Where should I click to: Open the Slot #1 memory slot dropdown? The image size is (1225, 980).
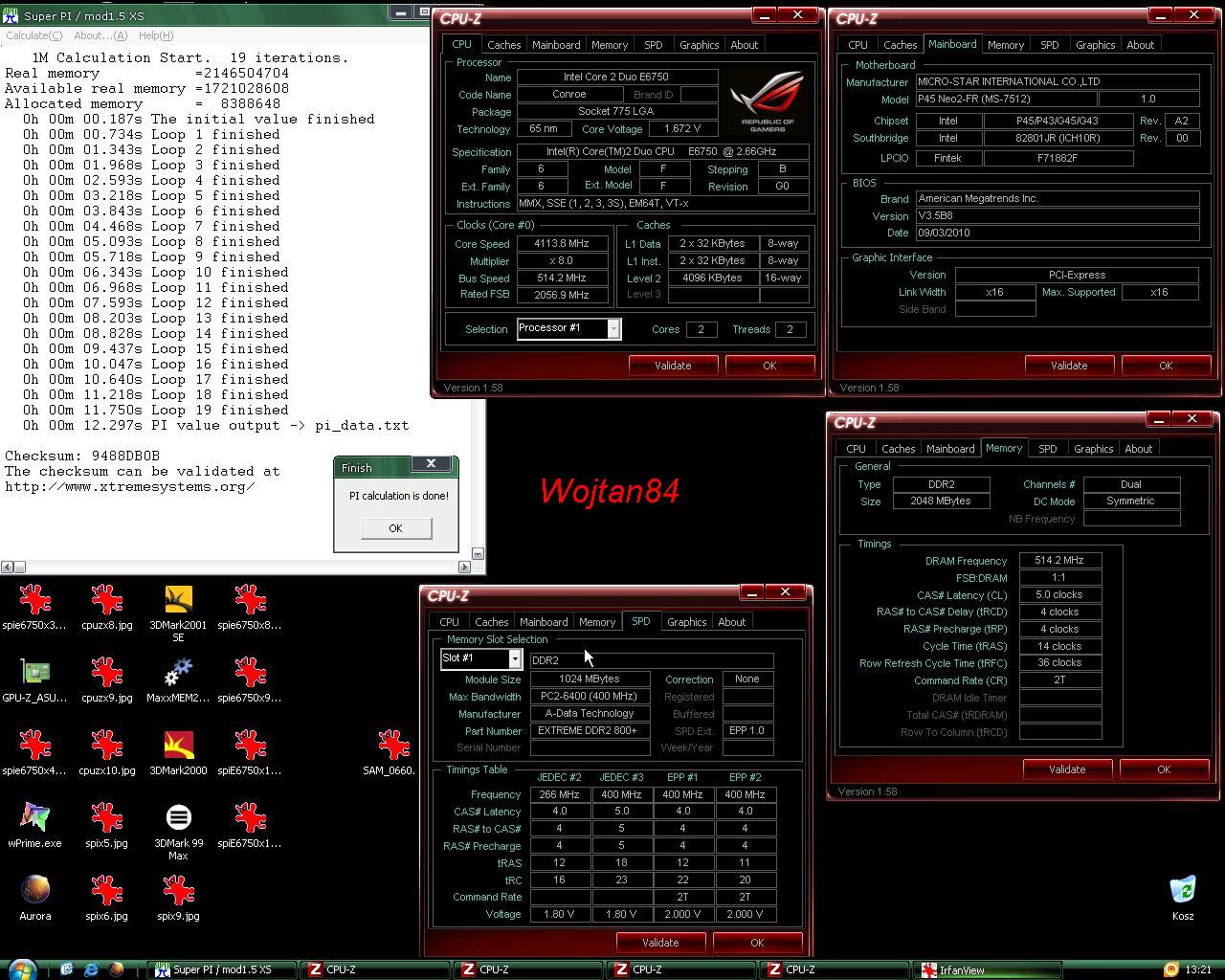(480, 658)
